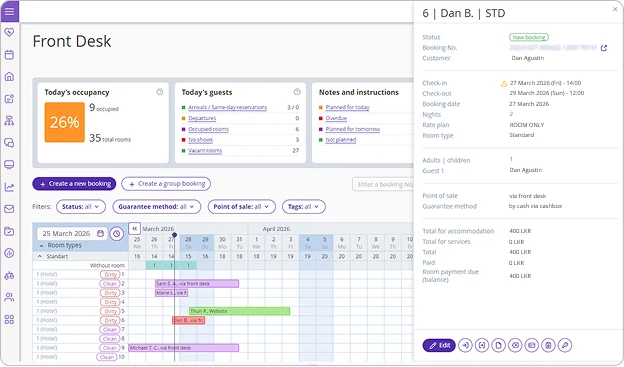Toggle Dirty status of room 5
This screenshot has width=624, height=367.
coord(110,311)
